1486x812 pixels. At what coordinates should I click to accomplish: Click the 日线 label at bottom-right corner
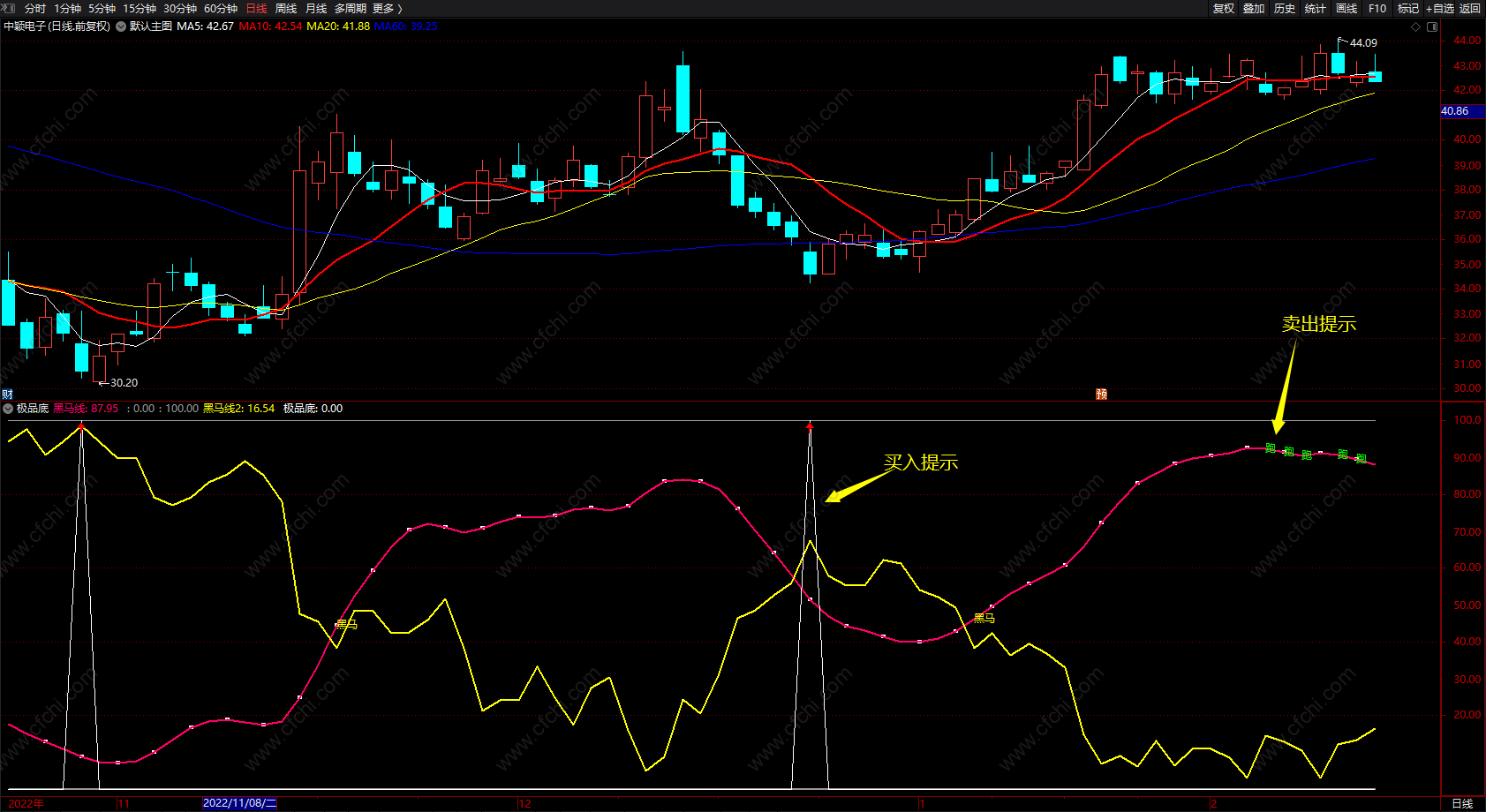coord(1462,803)
